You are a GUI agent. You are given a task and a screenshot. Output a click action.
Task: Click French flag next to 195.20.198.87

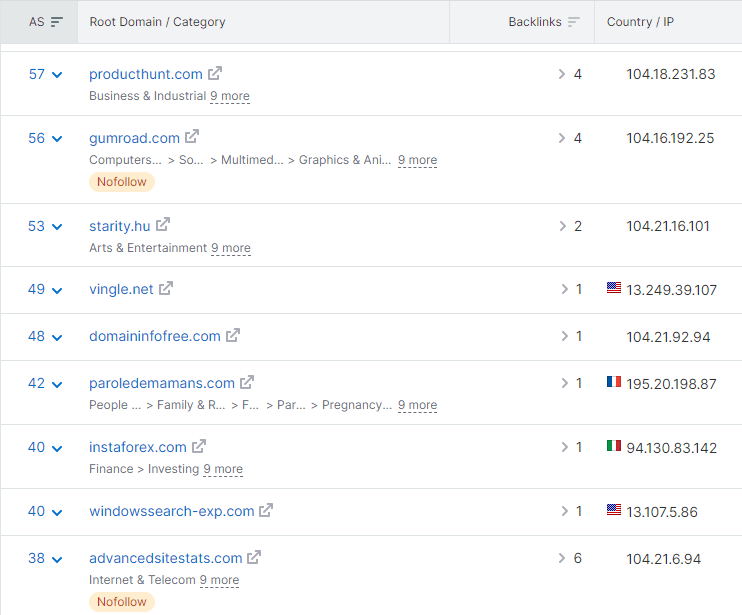tap(614, 382)
